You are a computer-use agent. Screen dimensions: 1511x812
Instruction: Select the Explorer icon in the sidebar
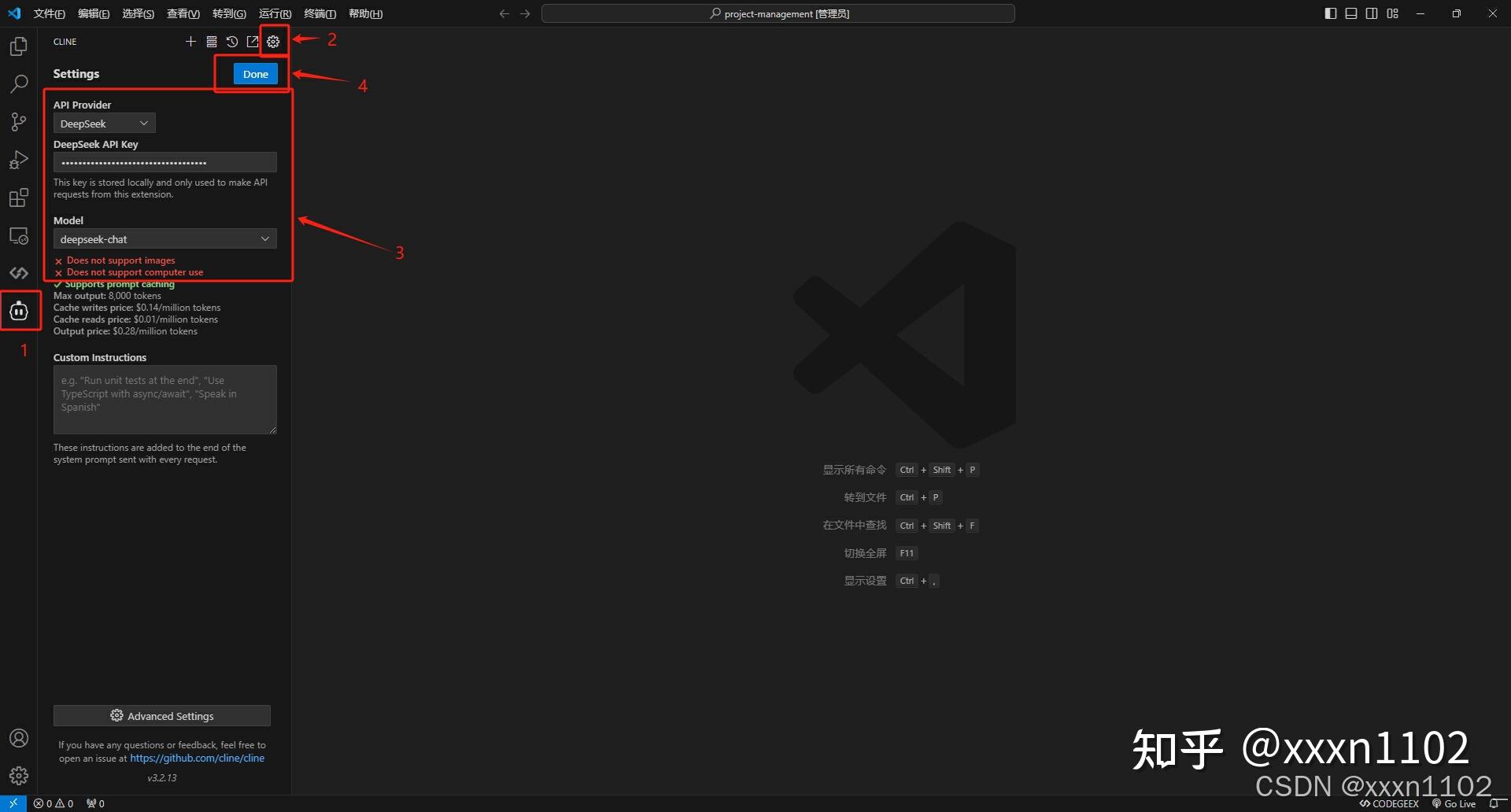(x=19, y=46)
